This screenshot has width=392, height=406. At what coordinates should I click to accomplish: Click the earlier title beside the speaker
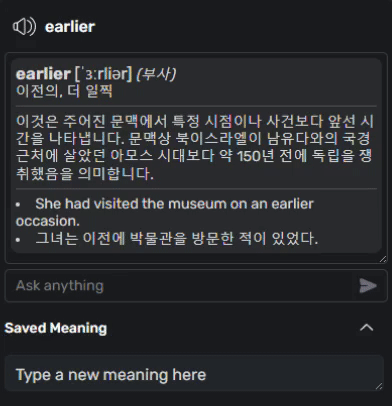point(70,27)
